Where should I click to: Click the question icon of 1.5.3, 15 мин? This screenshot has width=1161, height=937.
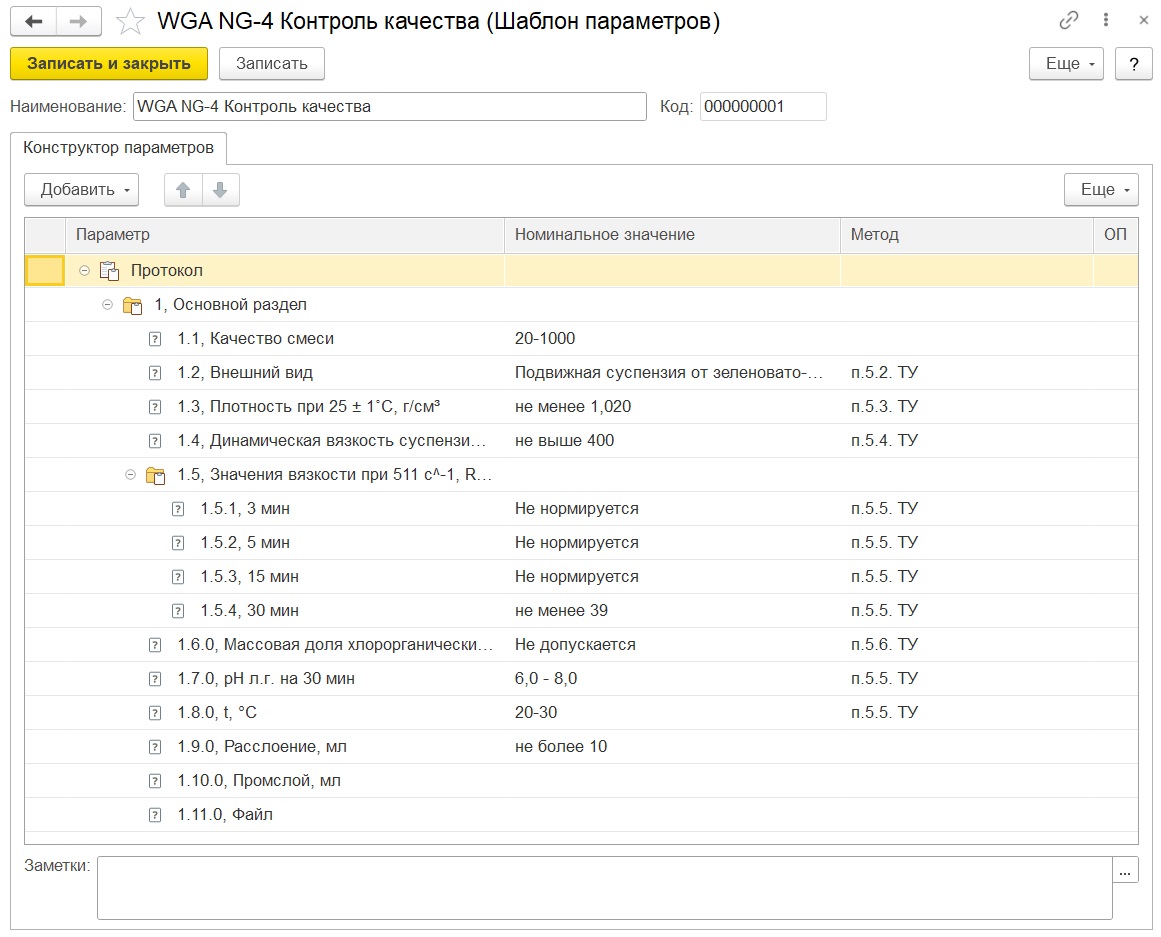tap(178, 578)
